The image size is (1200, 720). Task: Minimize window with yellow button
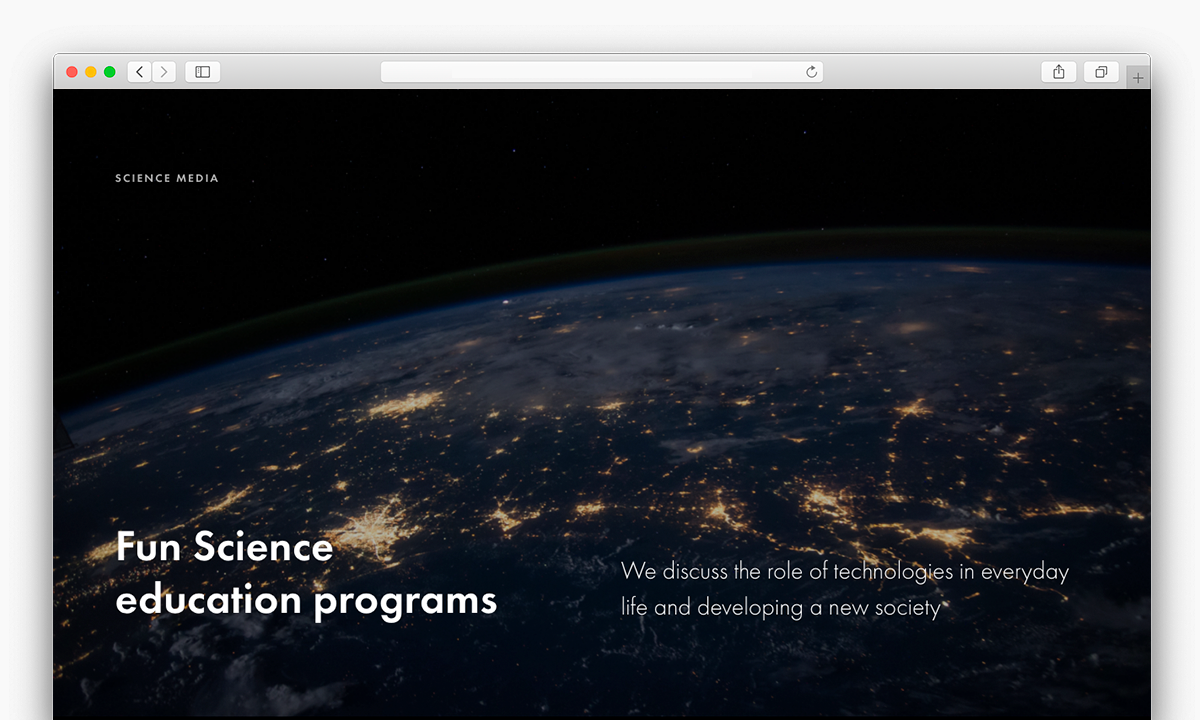[91, 72]
